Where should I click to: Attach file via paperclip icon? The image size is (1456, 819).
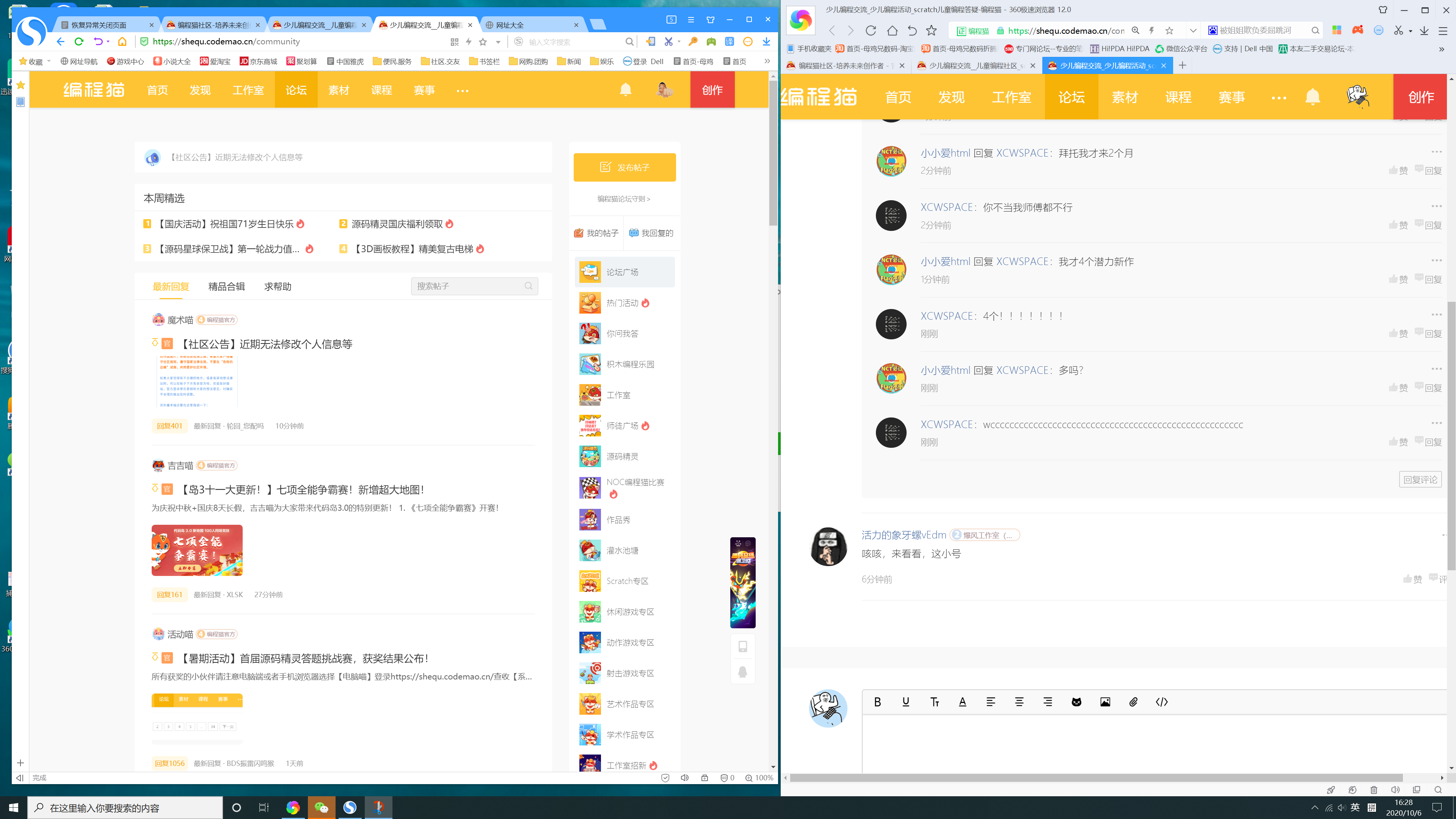(1133, 702)
